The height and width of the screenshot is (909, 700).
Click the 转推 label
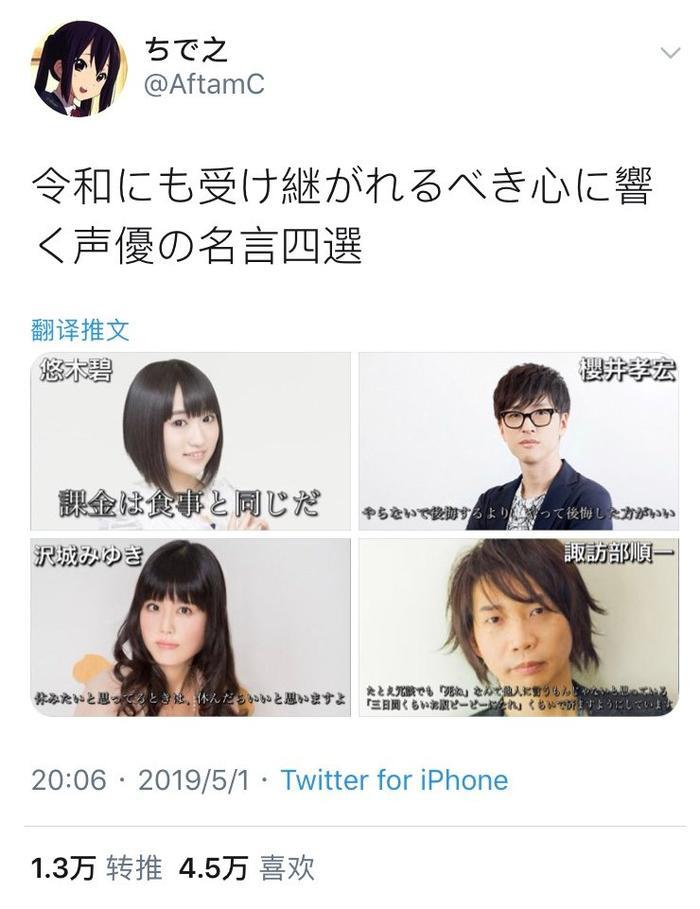pyautogui.click(x=135, y=868)
